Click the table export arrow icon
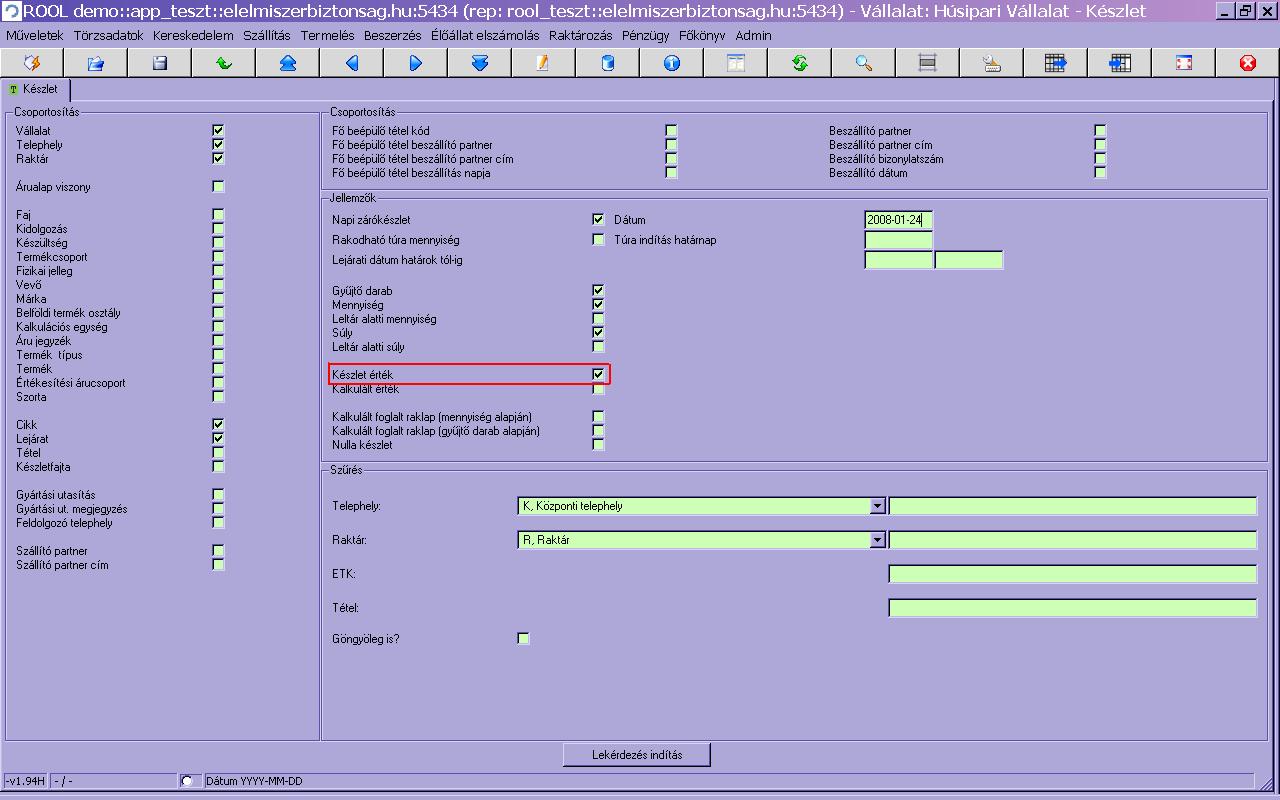This screenshot has height=800, width=1280. [1056, 63]
